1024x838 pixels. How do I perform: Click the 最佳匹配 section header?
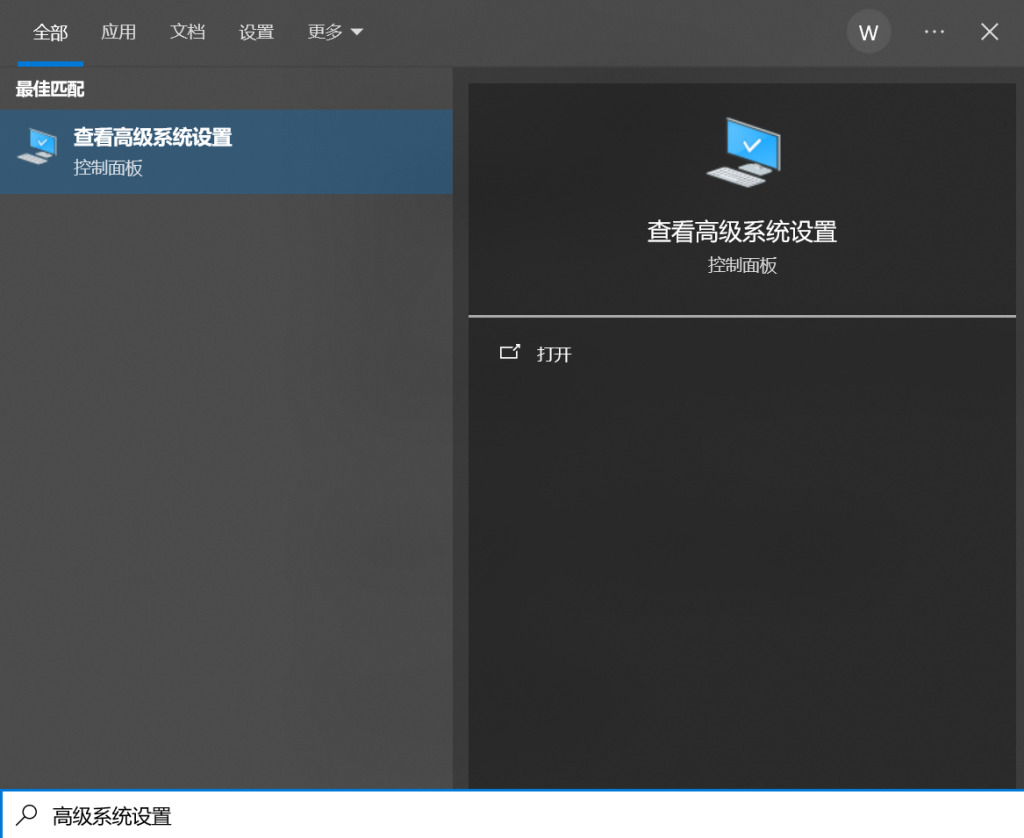tap(50, 90)
